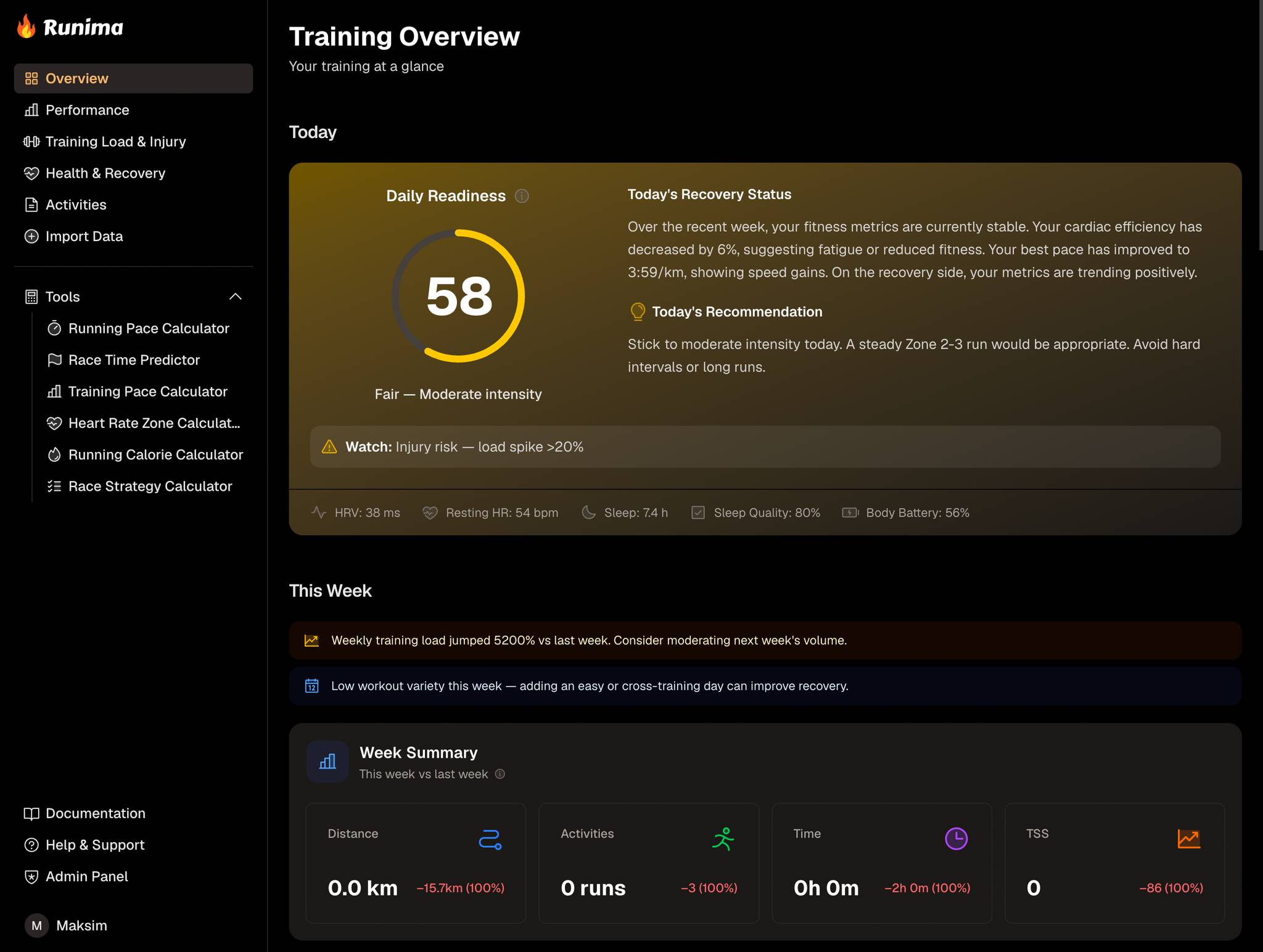1263x952 pixels.
Task: Open the Overview page
Action: pyautogui.click(x=133, y=78)
